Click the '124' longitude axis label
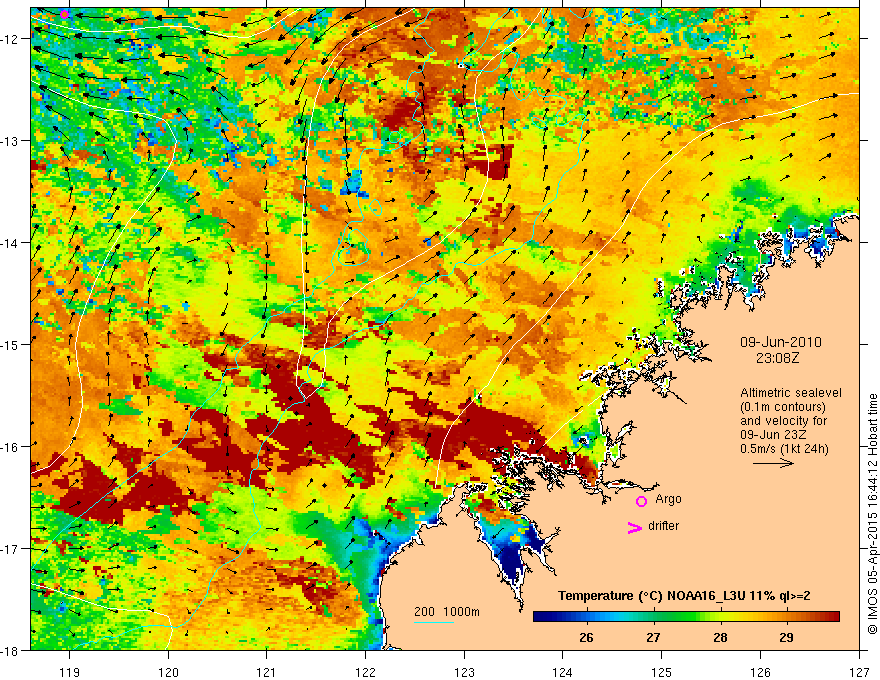The image size is (880, 680). coord(563,672)
